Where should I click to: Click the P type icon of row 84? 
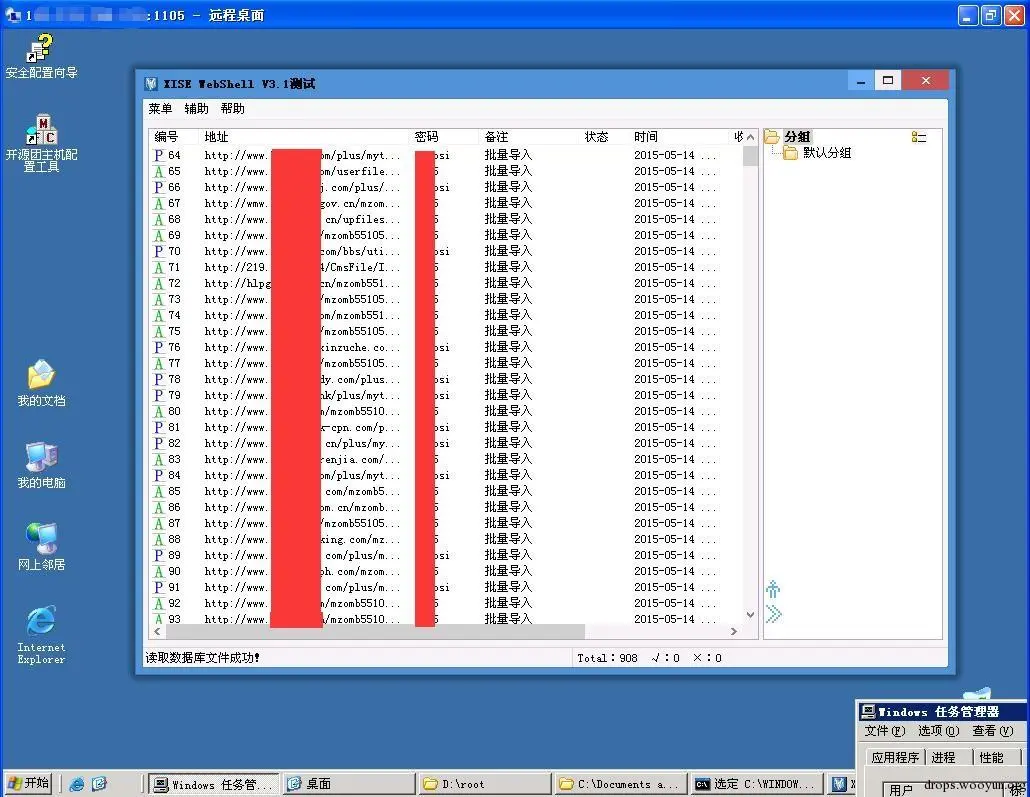coord(159,475)
